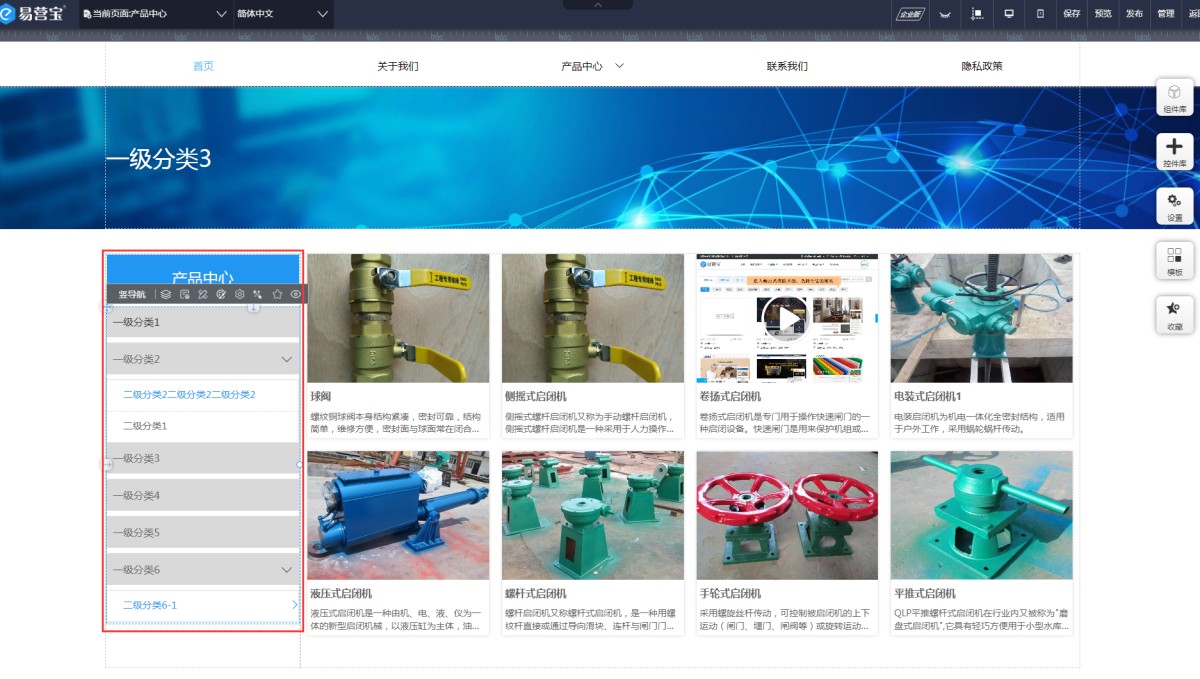The width and height of the screenshot is (1200, 679).
Task: Play the 卷扬式启闭机 video thumbnail
Action: [x=787, y=320]
